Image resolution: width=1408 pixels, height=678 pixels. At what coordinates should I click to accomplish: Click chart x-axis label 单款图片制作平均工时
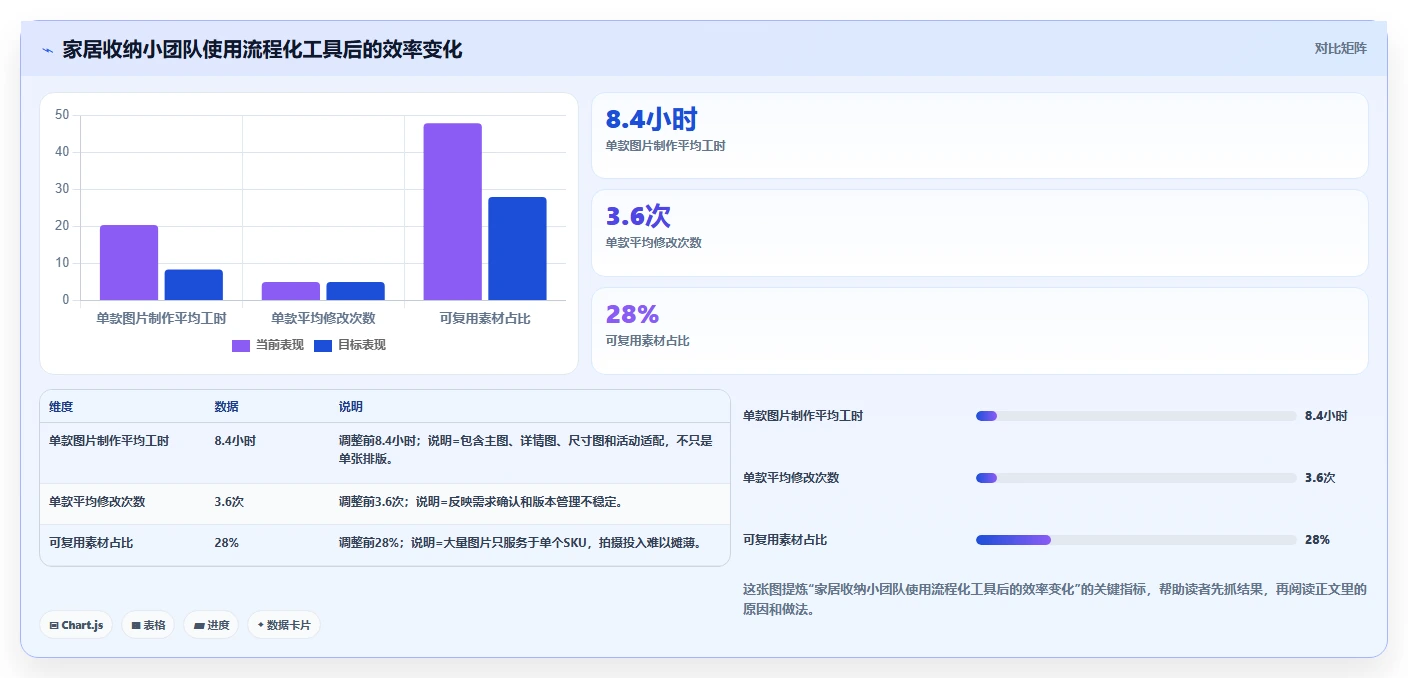tap(161, 318)
